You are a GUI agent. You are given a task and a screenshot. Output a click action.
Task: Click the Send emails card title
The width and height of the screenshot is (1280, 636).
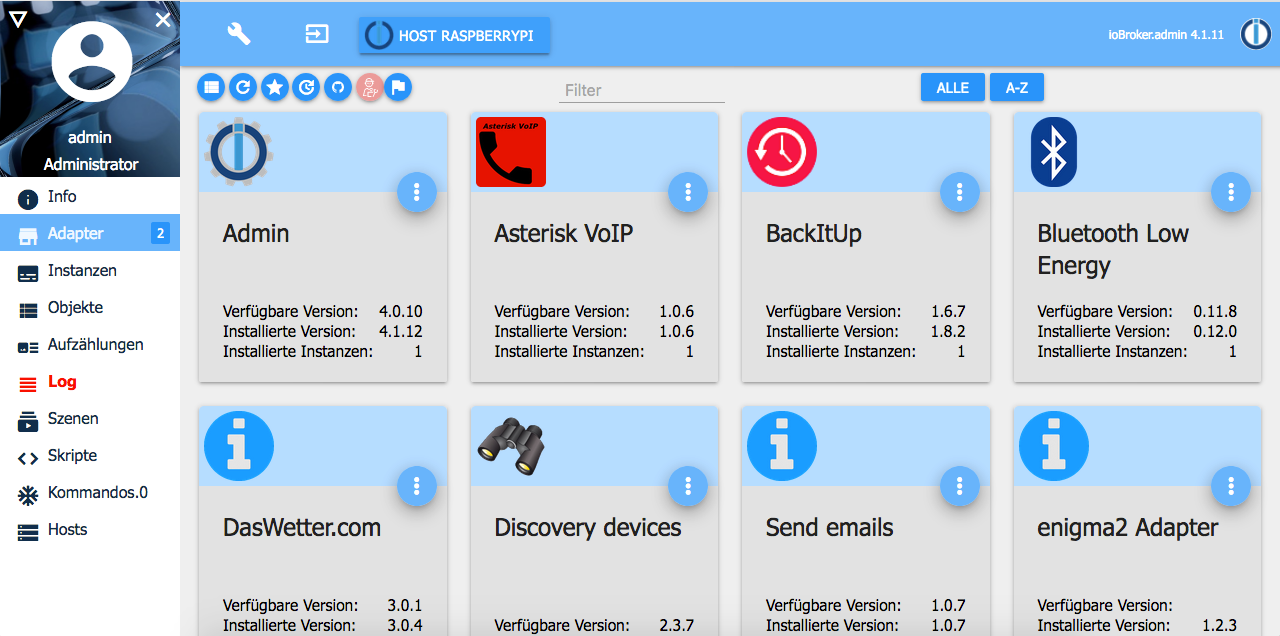tap(830, 528)
